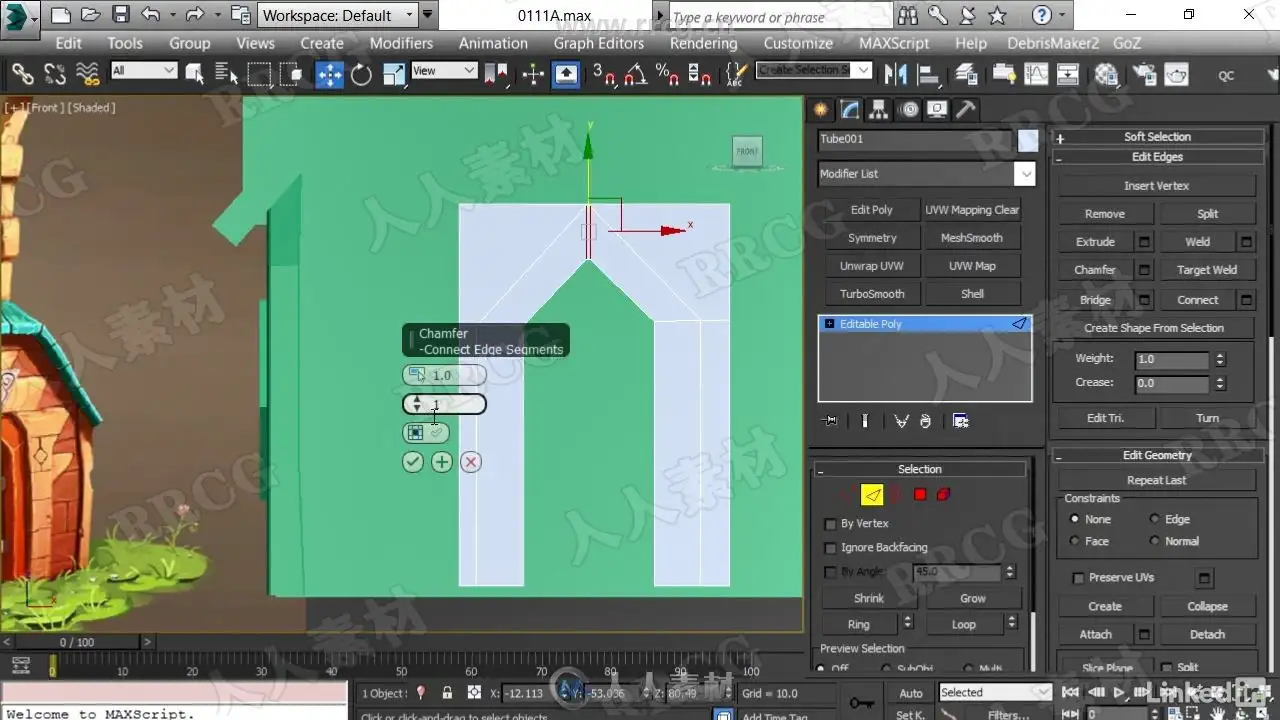This screenshot has width=1280, height=720.
Task: Open the Modifiers menu
Action: coord(401,43)
